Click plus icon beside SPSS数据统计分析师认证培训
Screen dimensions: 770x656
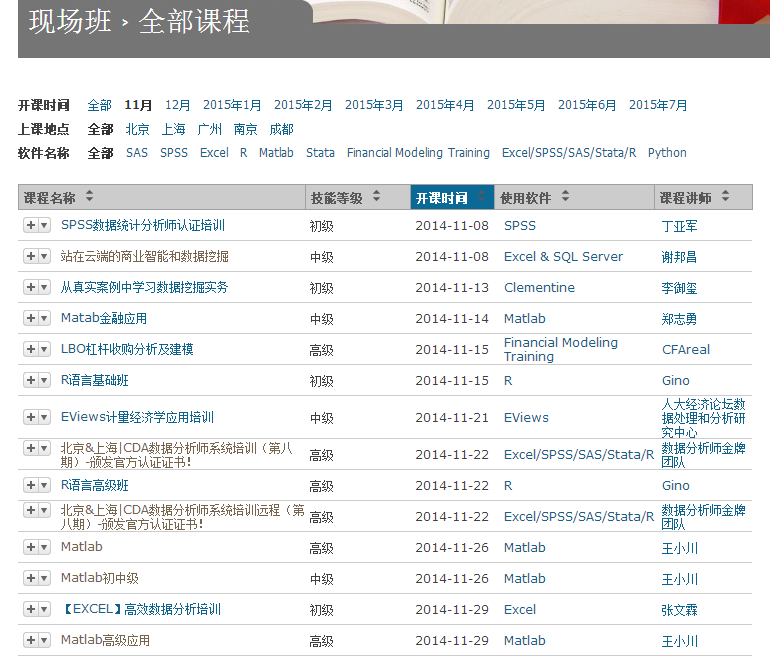point(30,226)
